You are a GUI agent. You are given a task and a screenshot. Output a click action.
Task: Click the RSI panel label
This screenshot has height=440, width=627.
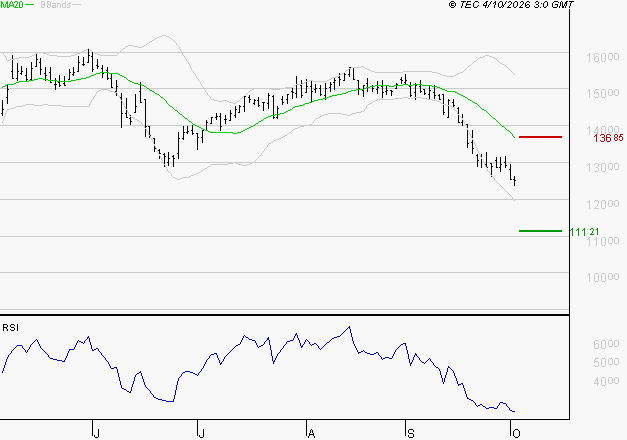point(10,328)
